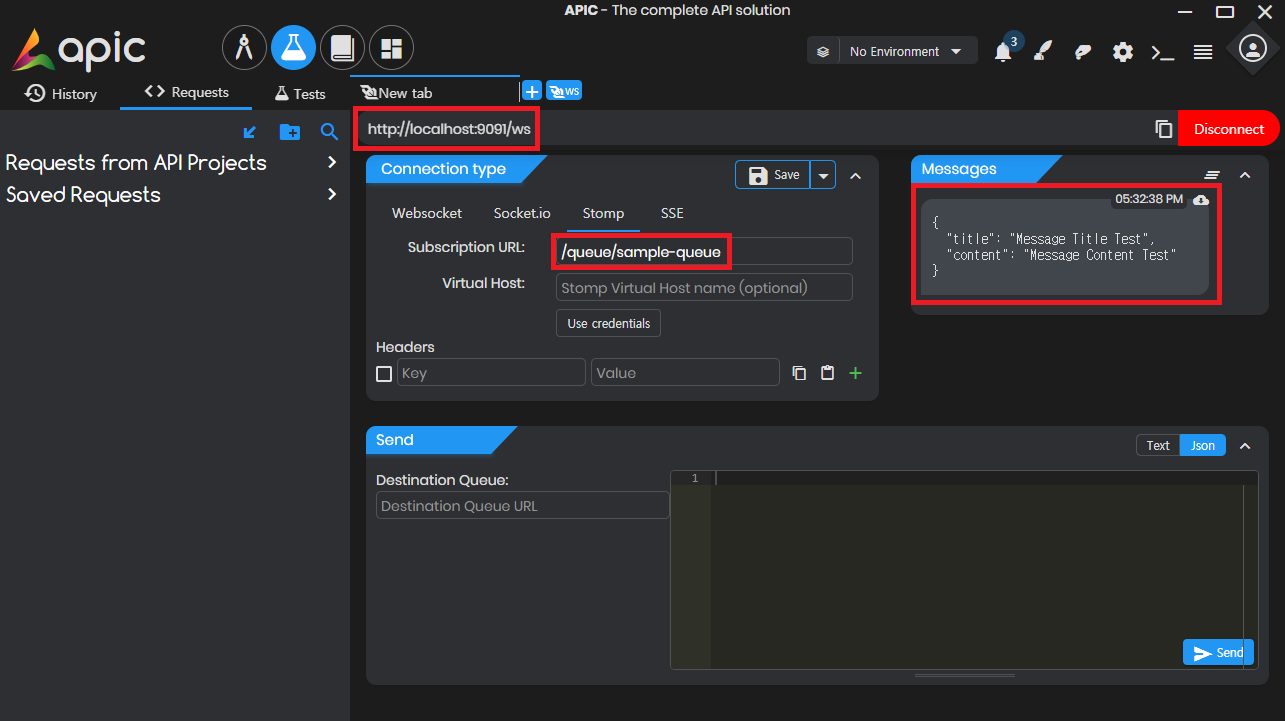Image resolution: width=1285 pixels, height=721 pixels.
Task: Open the No Environment dropdown
Action: coord(892,51)
